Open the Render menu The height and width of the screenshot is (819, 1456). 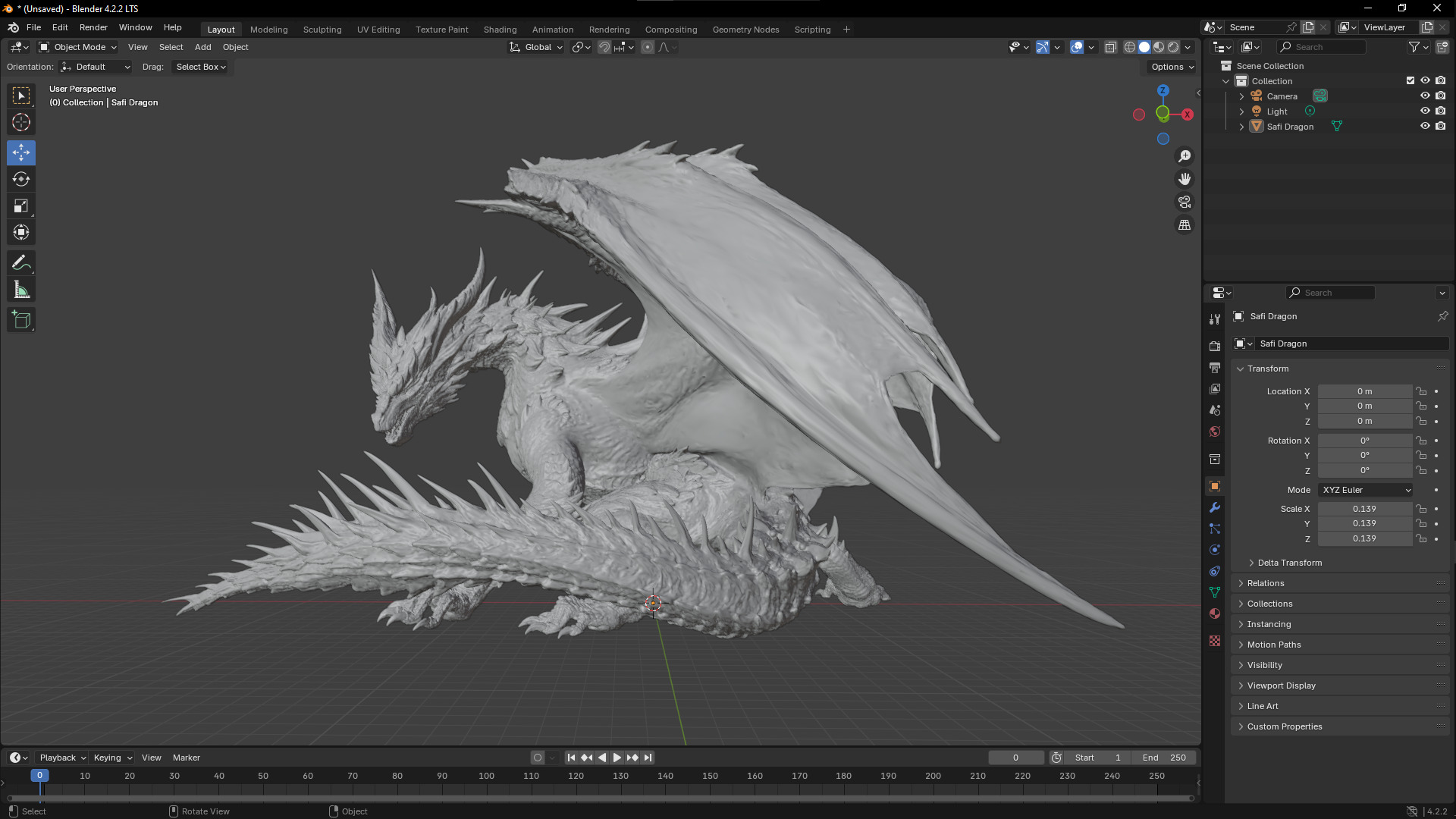(93, 27)
